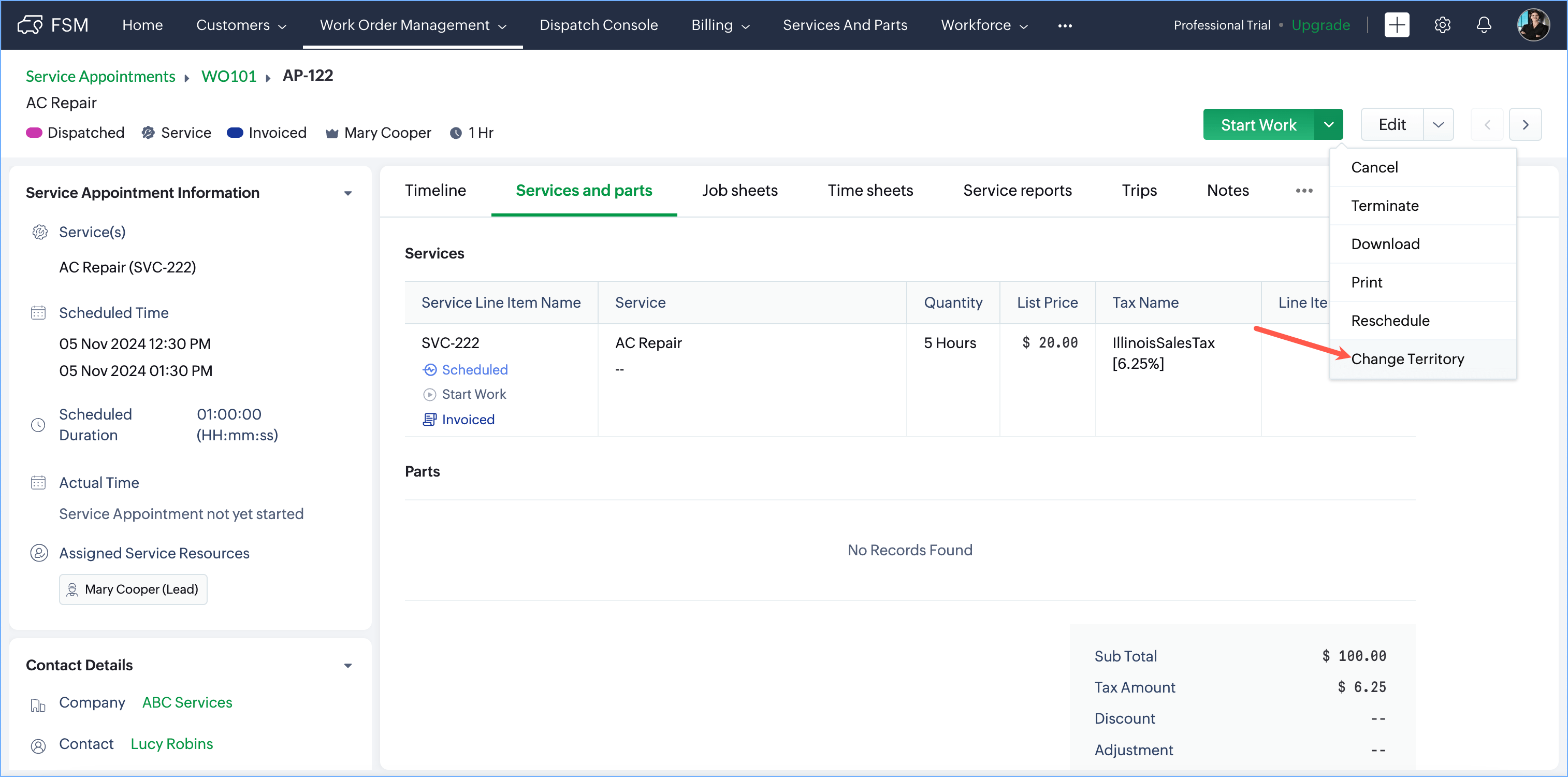
Task: Click the FSM logo icon
Action: 31,25
